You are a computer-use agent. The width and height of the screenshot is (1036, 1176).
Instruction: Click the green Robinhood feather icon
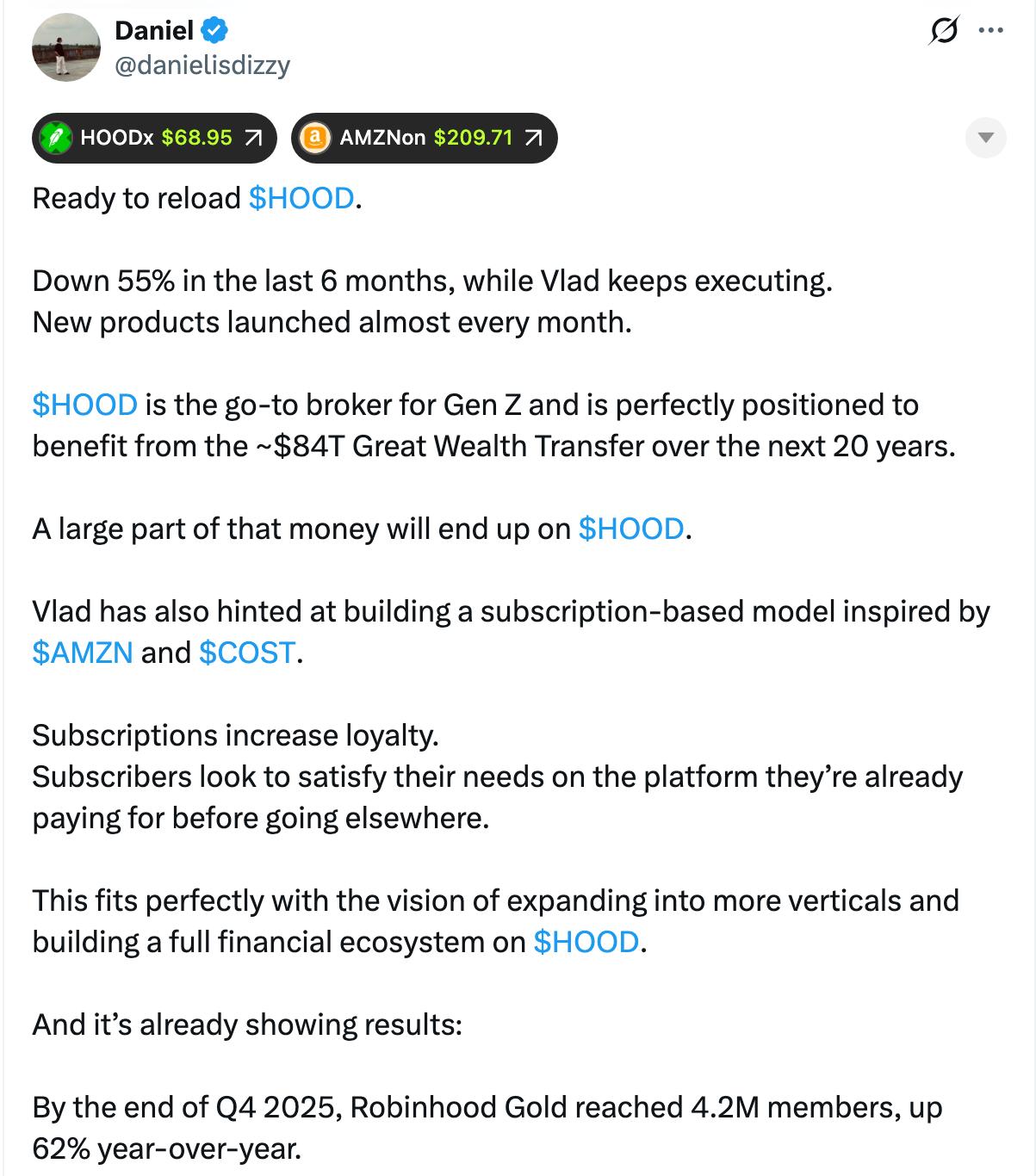pyautogui.click(x=56, y=138)
